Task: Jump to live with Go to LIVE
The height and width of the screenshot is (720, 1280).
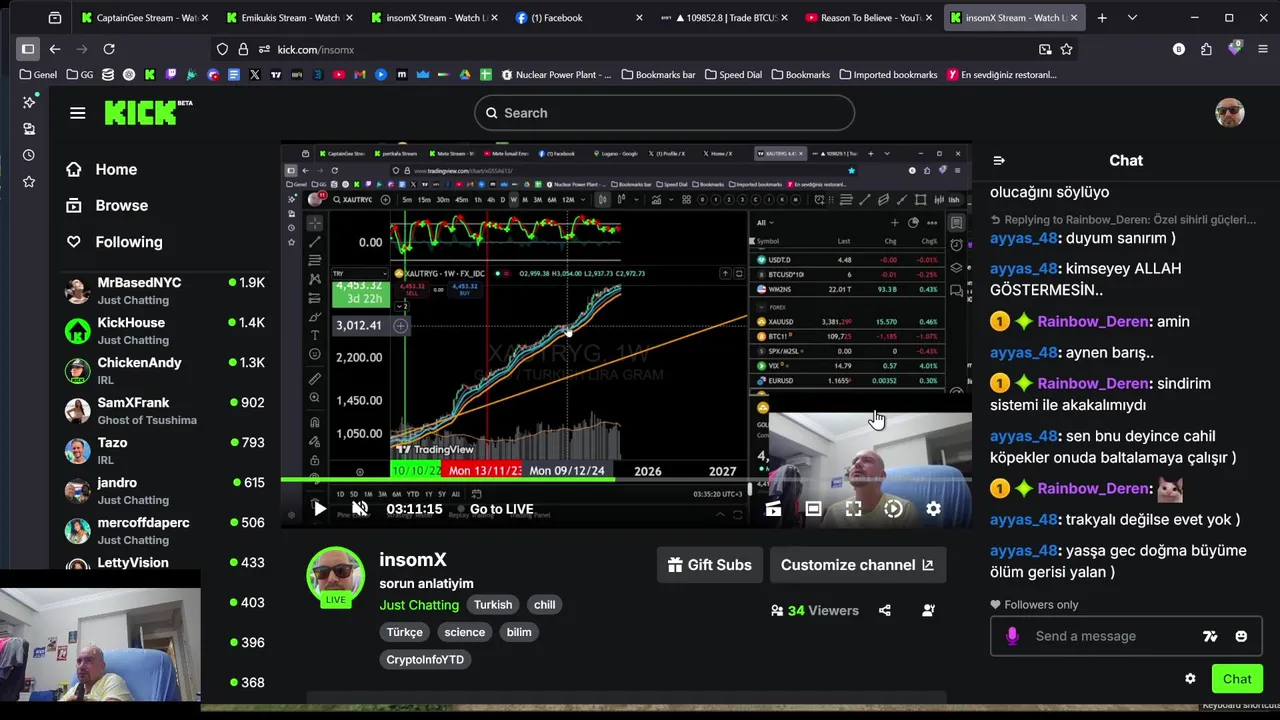Action: 501,509
